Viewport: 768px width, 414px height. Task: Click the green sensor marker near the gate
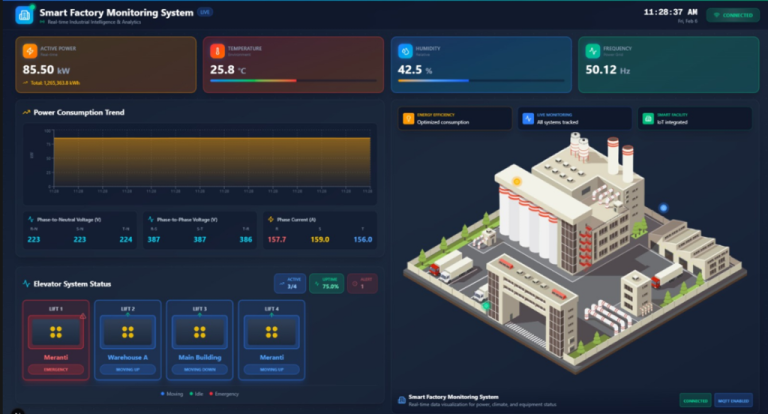pyautogui.click(x=486, y=306)
